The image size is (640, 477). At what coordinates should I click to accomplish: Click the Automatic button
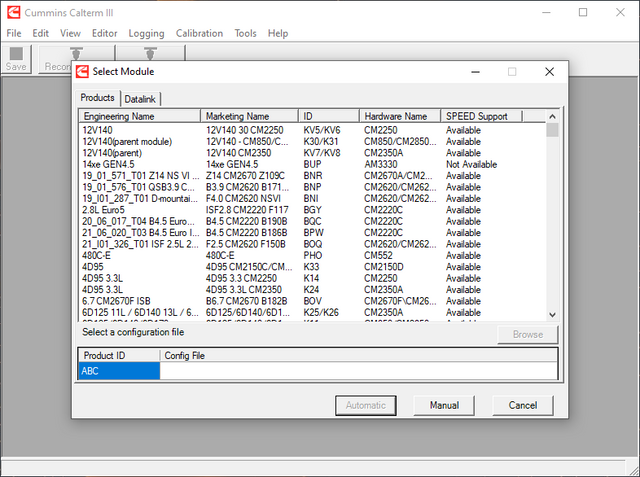tap(366, 405)
